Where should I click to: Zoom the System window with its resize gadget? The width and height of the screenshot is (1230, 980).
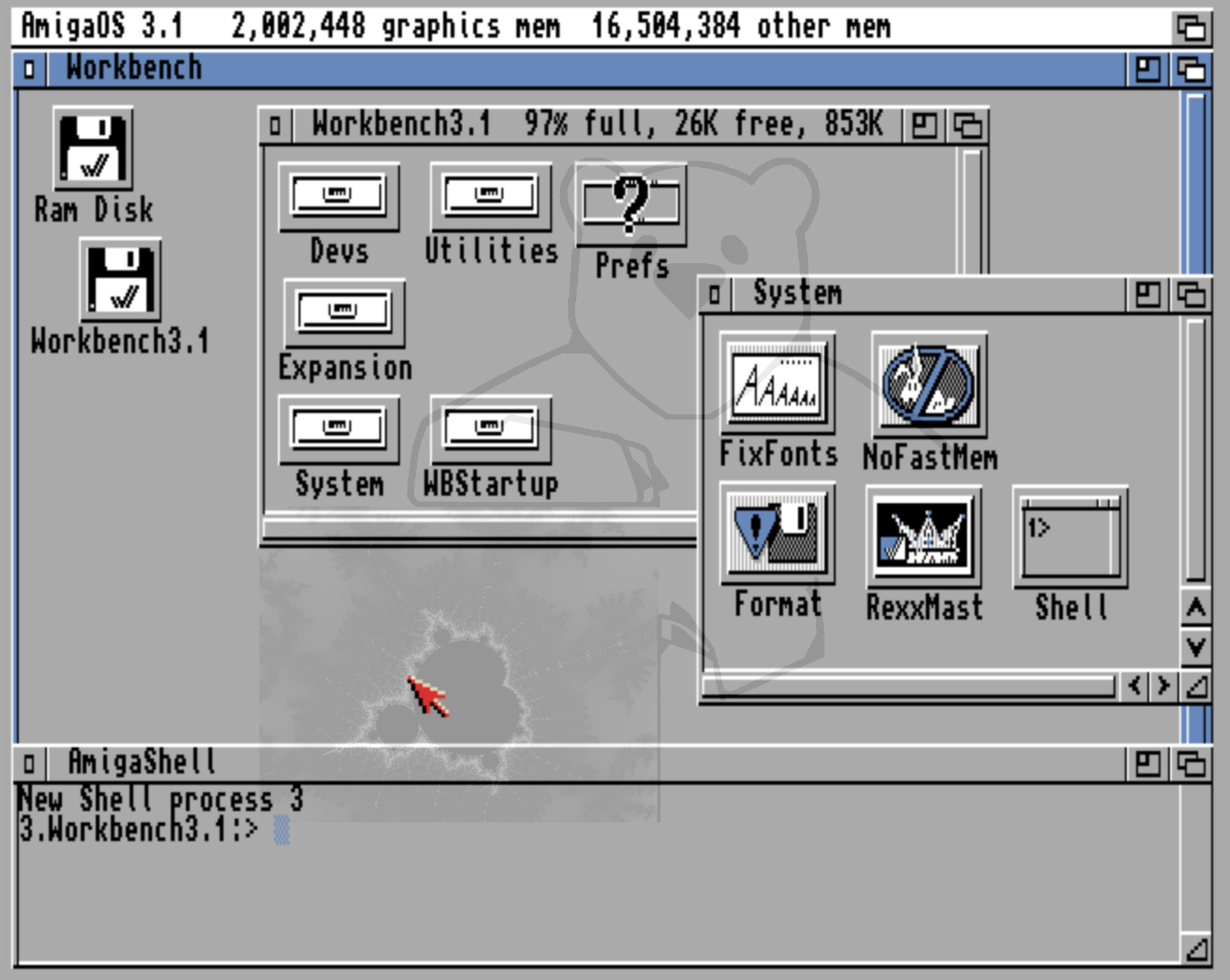click(x=1149, y=293)
